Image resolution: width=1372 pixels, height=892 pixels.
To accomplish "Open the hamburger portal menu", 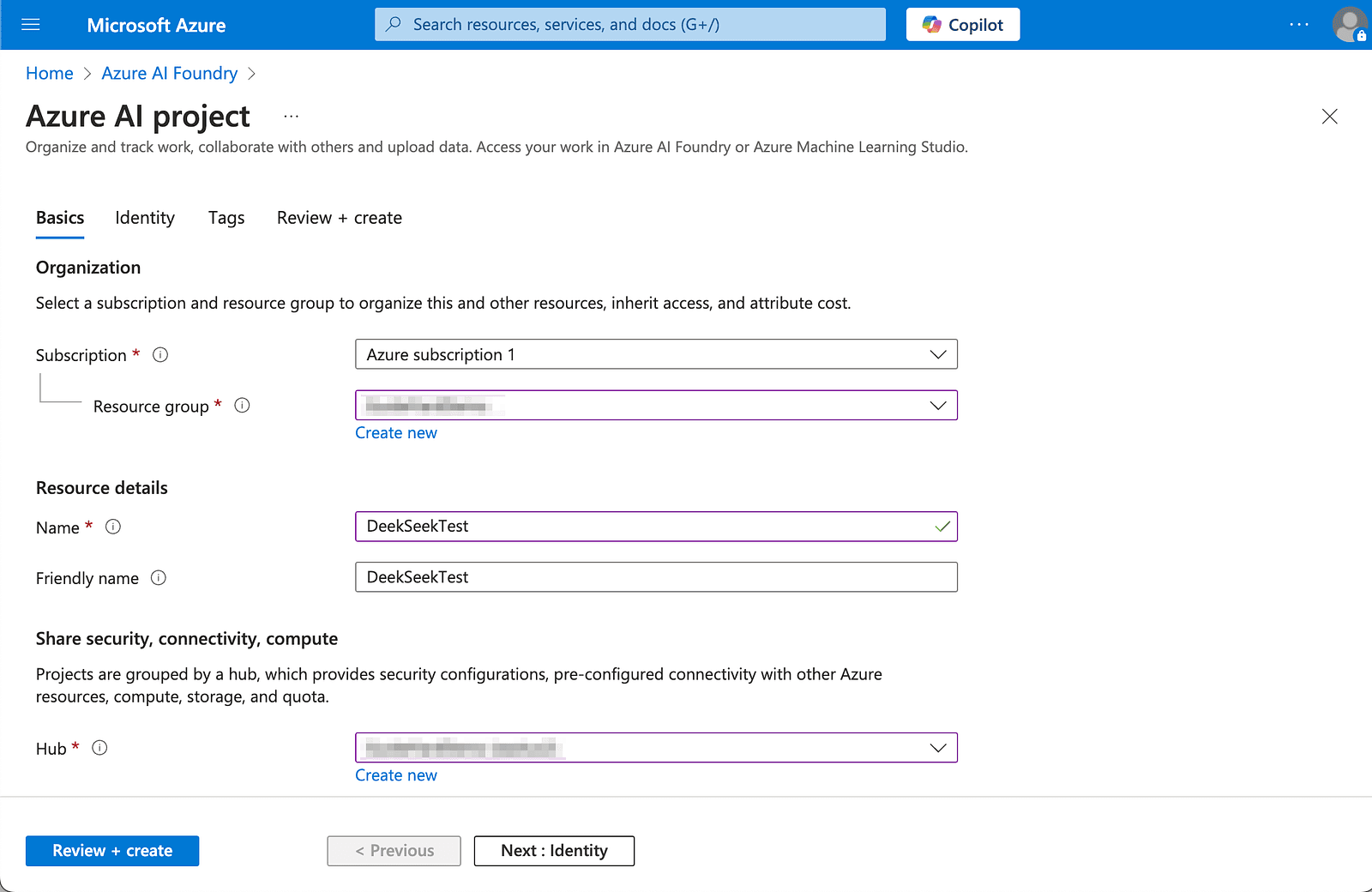I will pos(31,25).
